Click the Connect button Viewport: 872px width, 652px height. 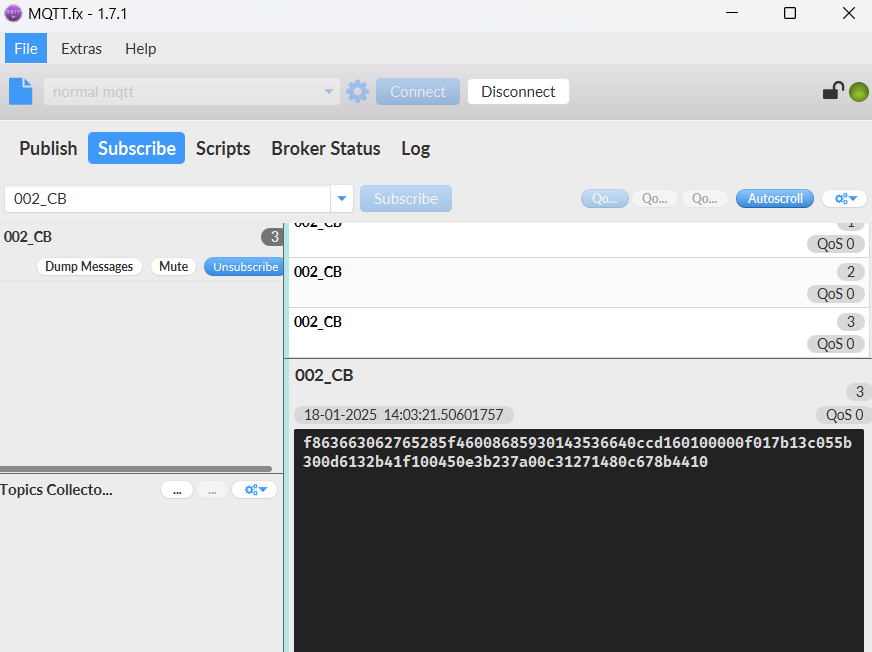(x=418, y=91)
